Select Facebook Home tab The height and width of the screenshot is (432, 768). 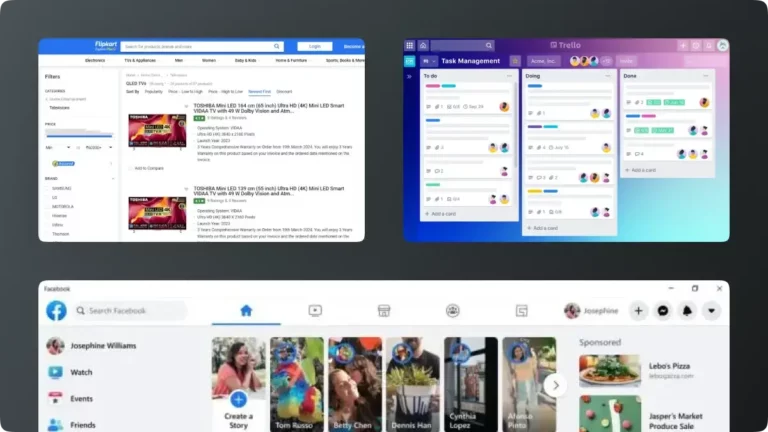click(x=246, y=311)
